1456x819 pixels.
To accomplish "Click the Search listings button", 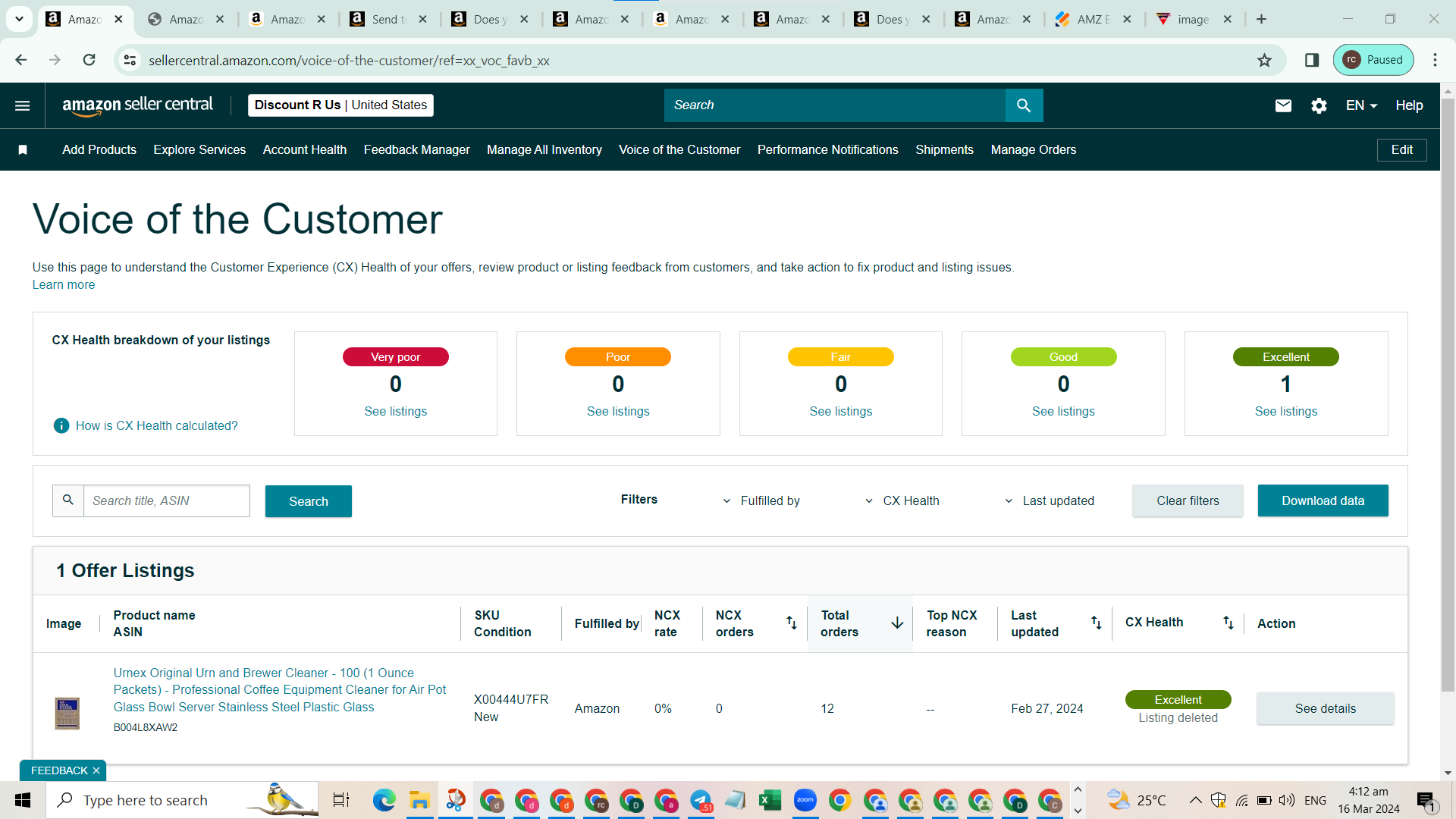I will coord(309,501).
